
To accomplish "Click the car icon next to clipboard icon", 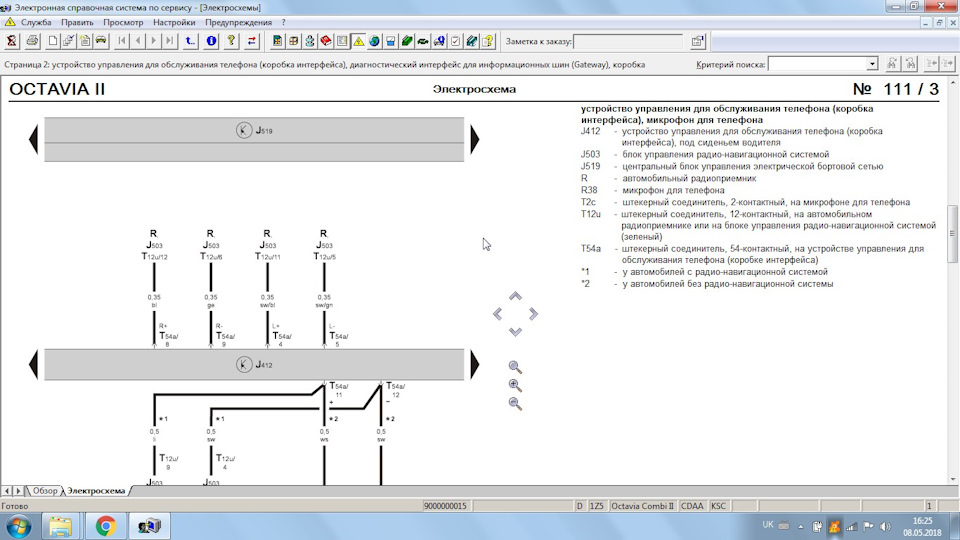I will 101,42.
